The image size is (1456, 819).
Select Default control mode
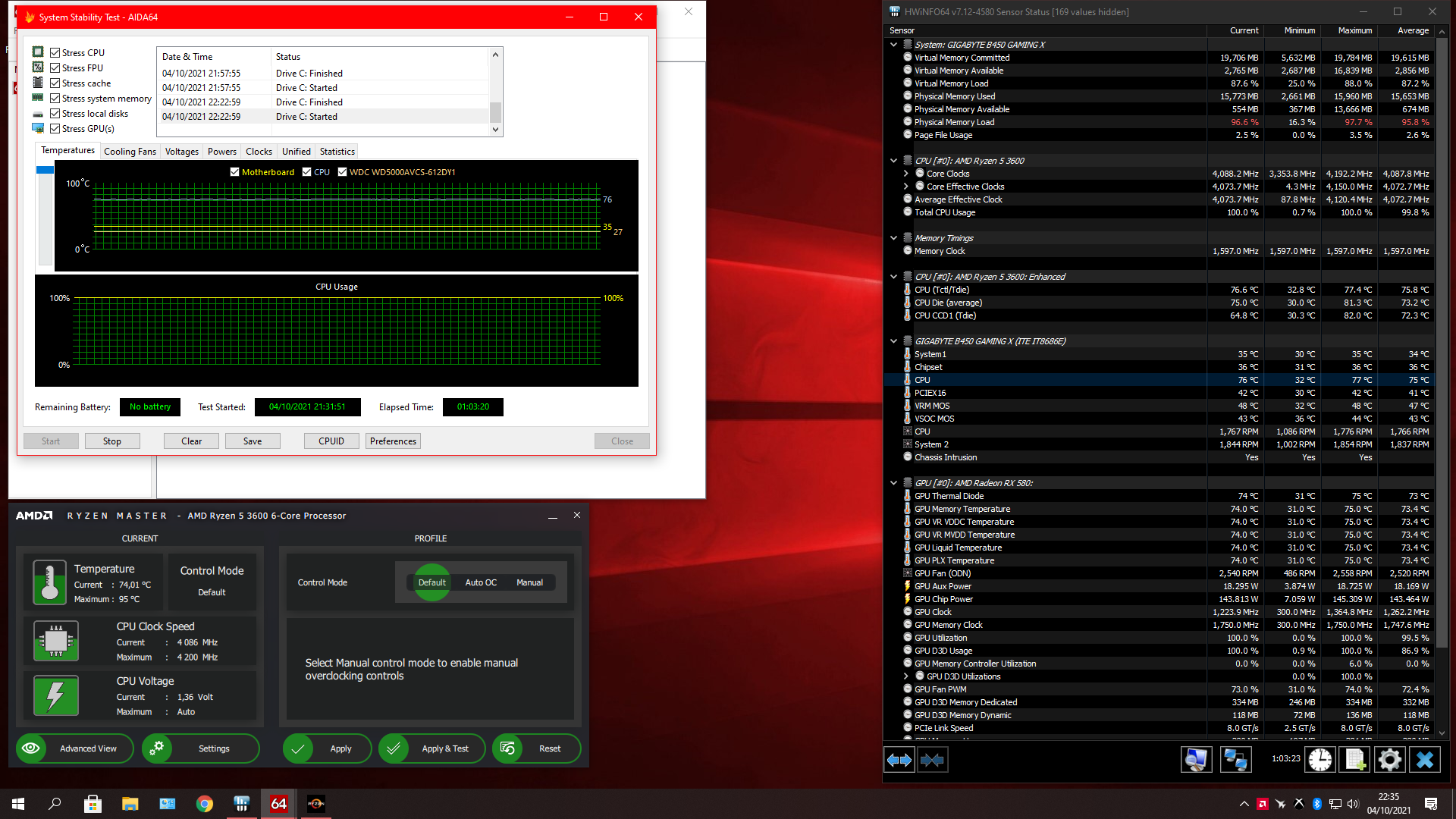click(x=432, y=582)
